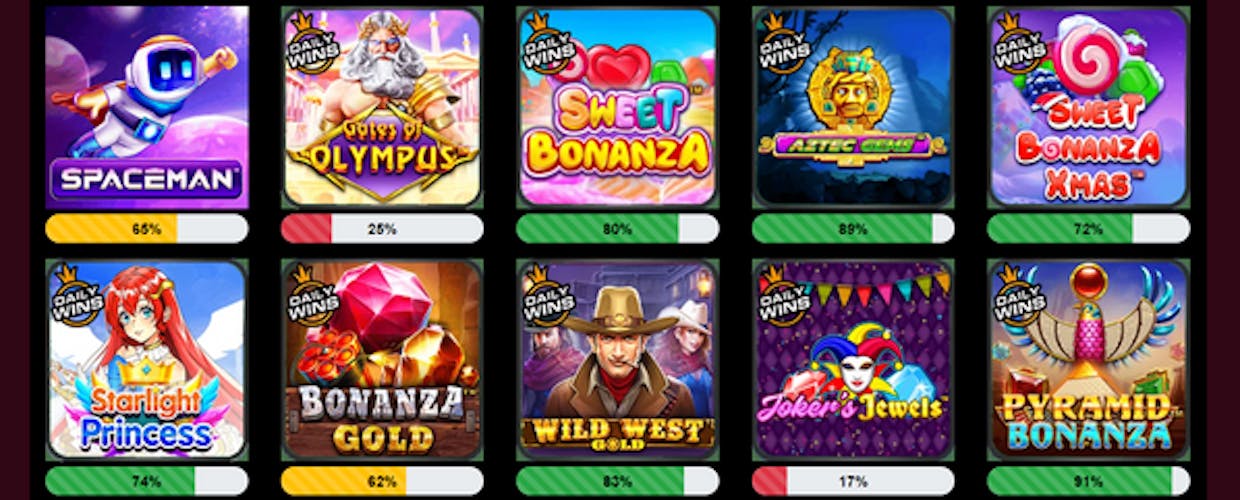
Task: Choose Sweet Bonanza Xmas game
Action: [1088, 107]
